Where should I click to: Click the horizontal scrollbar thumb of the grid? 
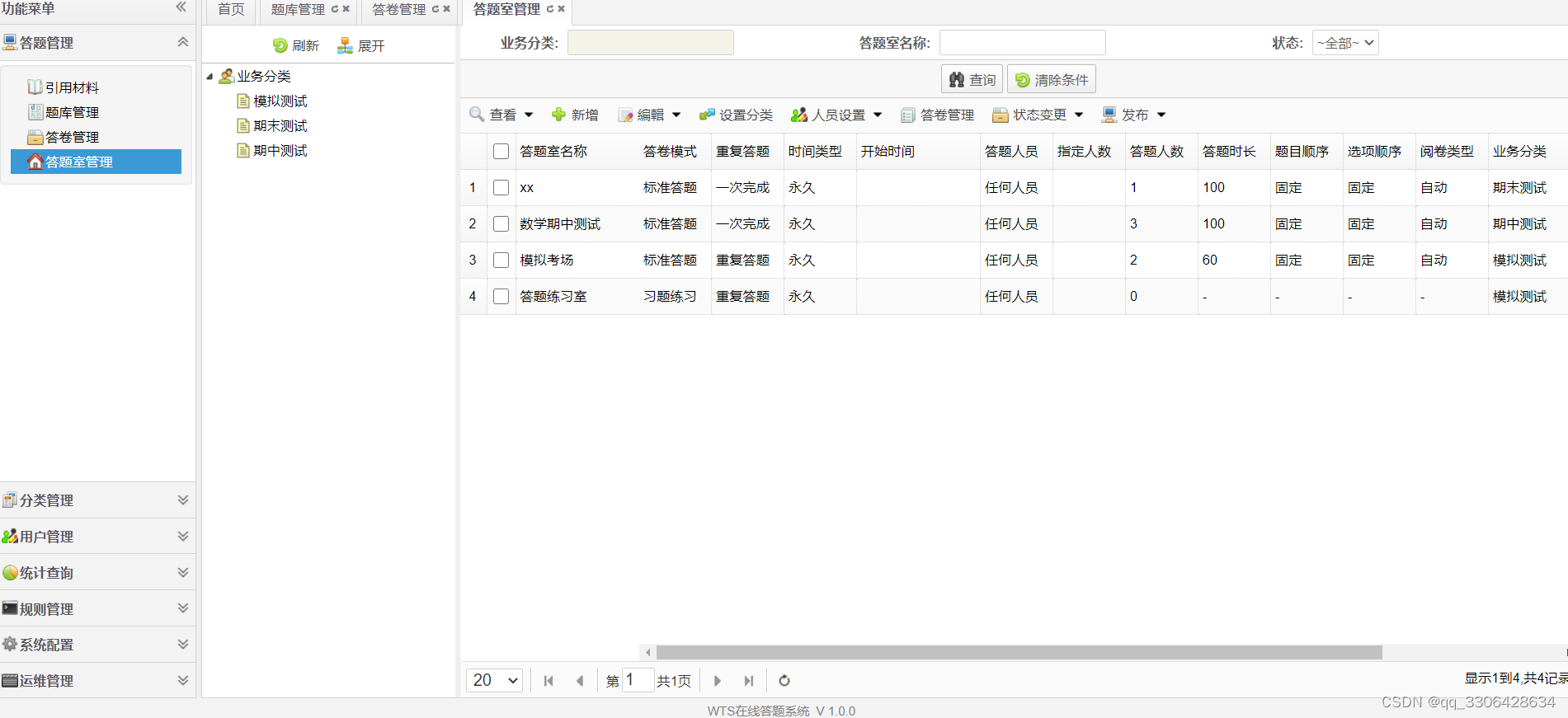tap(1019, 652)
